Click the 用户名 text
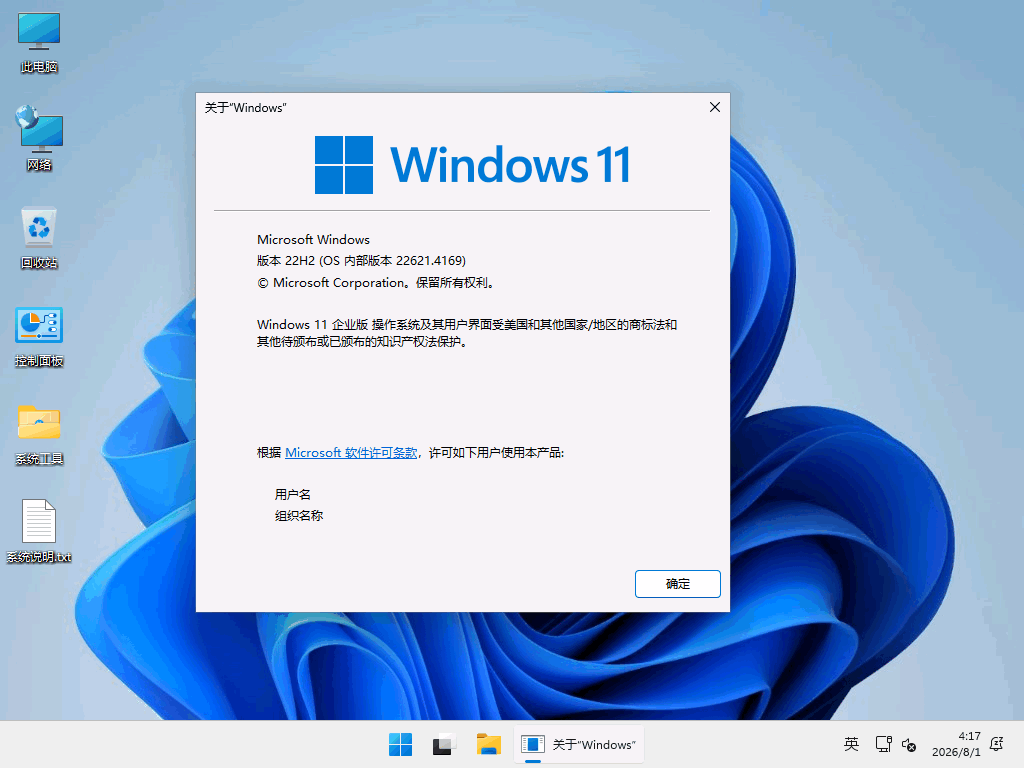The height and width of the screenshot is (768, 1024). click(293, 494)
